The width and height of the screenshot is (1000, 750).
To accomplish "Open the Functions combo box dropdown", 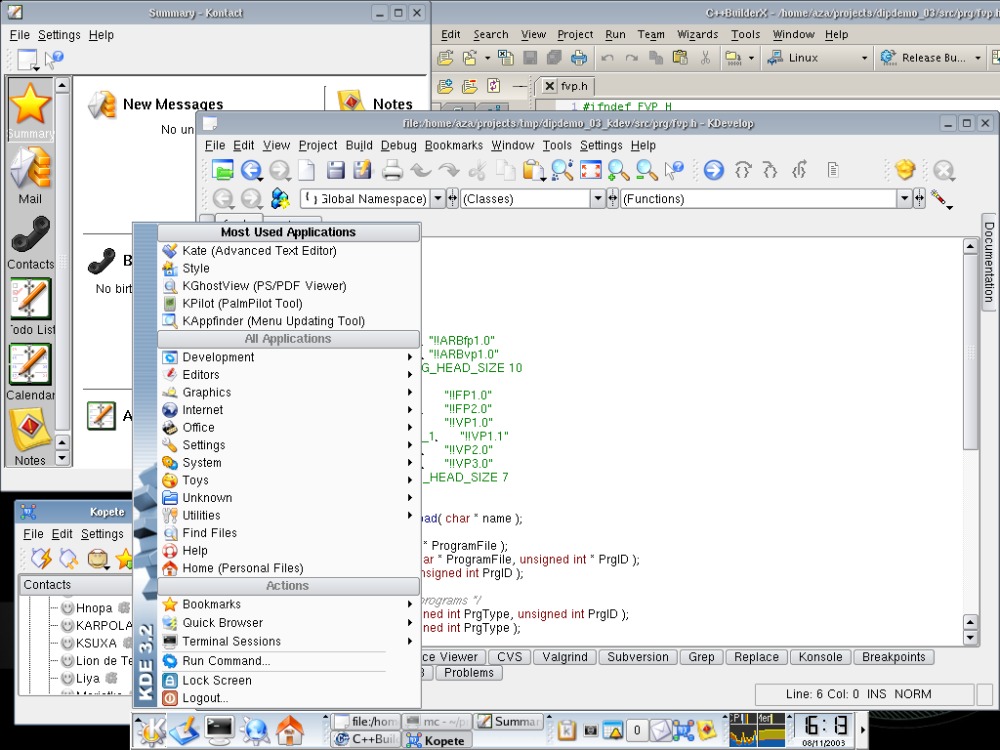I will 904,198.
